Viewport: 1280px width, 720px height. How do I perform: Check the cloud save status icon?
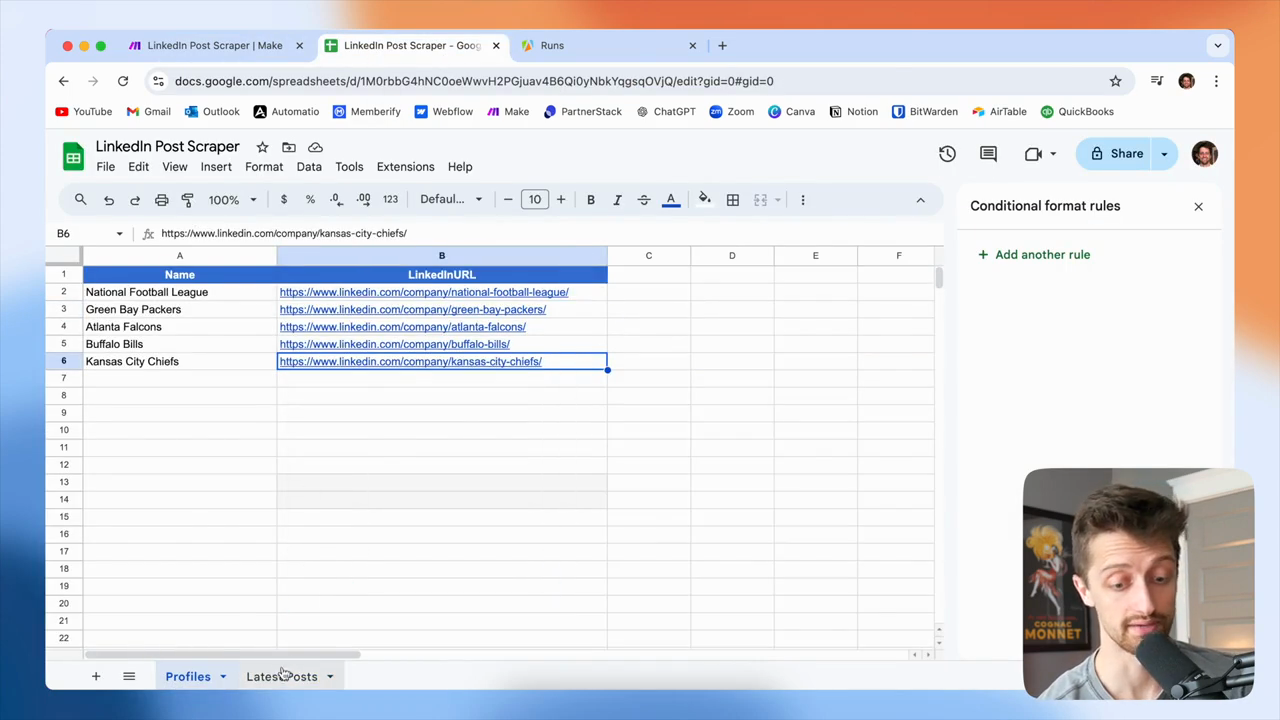(315, 147)
